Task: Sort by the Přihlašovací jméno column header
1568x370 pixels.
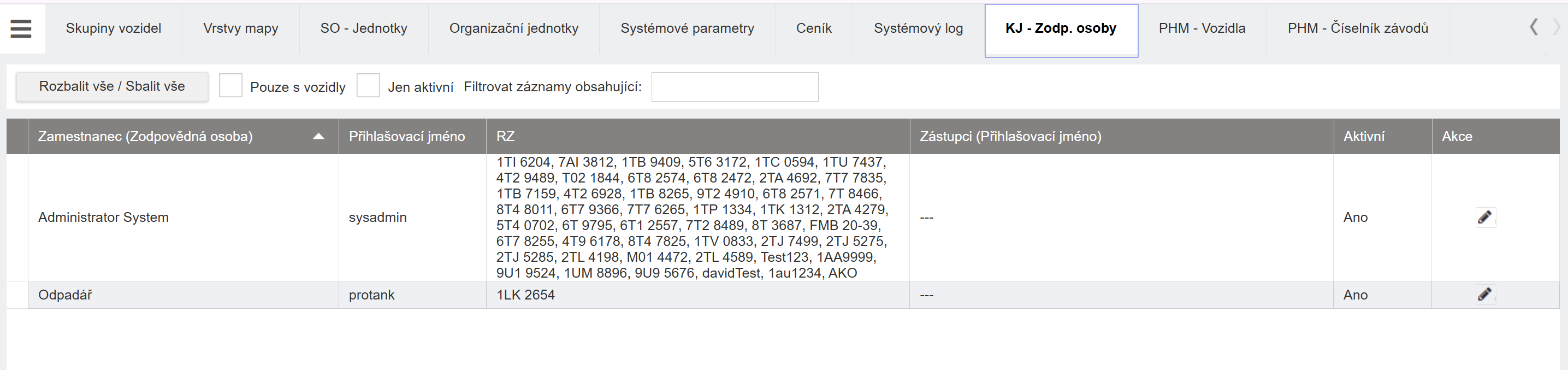Action: click(406, 137)
